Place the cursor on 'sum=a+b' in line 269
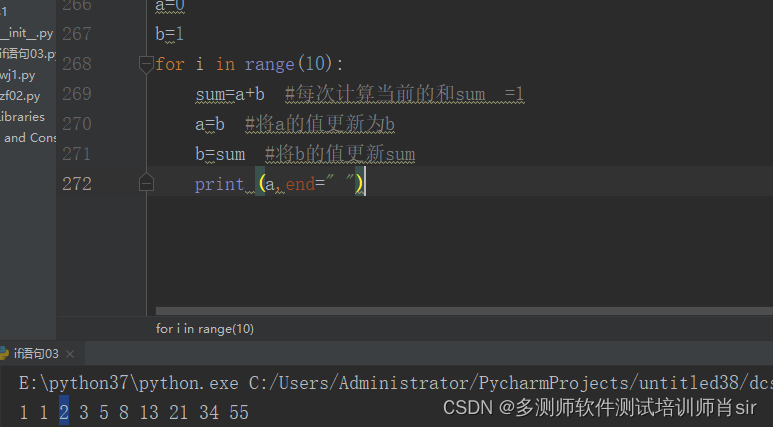The image size is (773, 427). pyautogui.click(x=230, y=94)
